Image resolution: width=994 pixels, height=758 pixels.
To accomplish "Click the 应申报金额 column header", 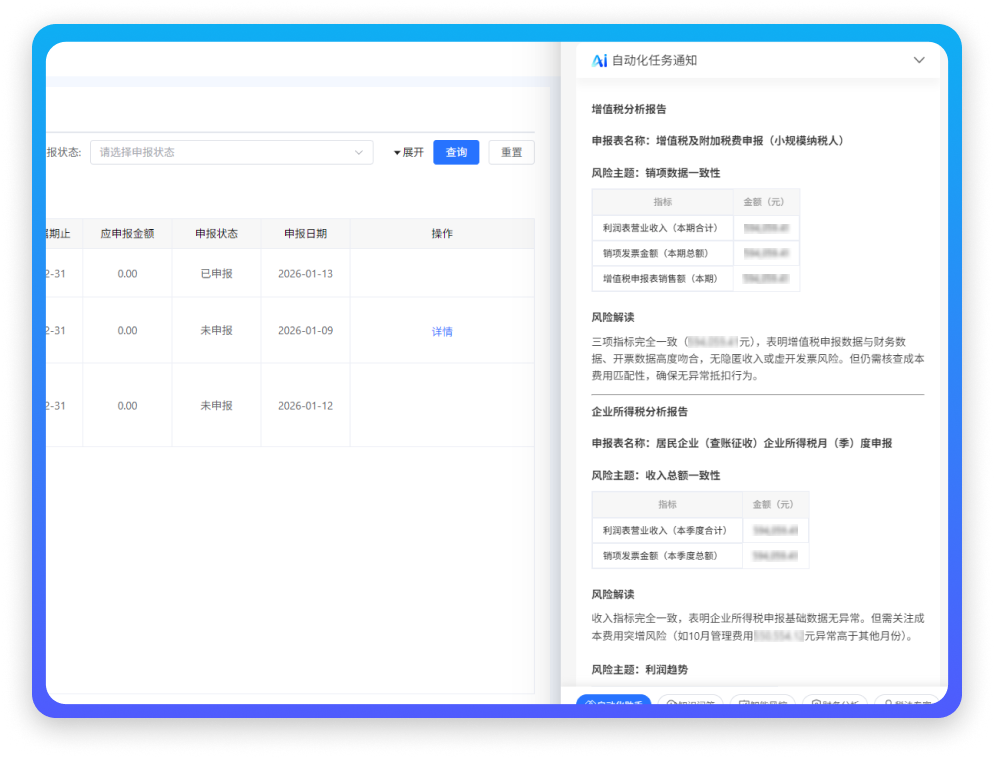I will pyautogui.click(x=127, y=234).
